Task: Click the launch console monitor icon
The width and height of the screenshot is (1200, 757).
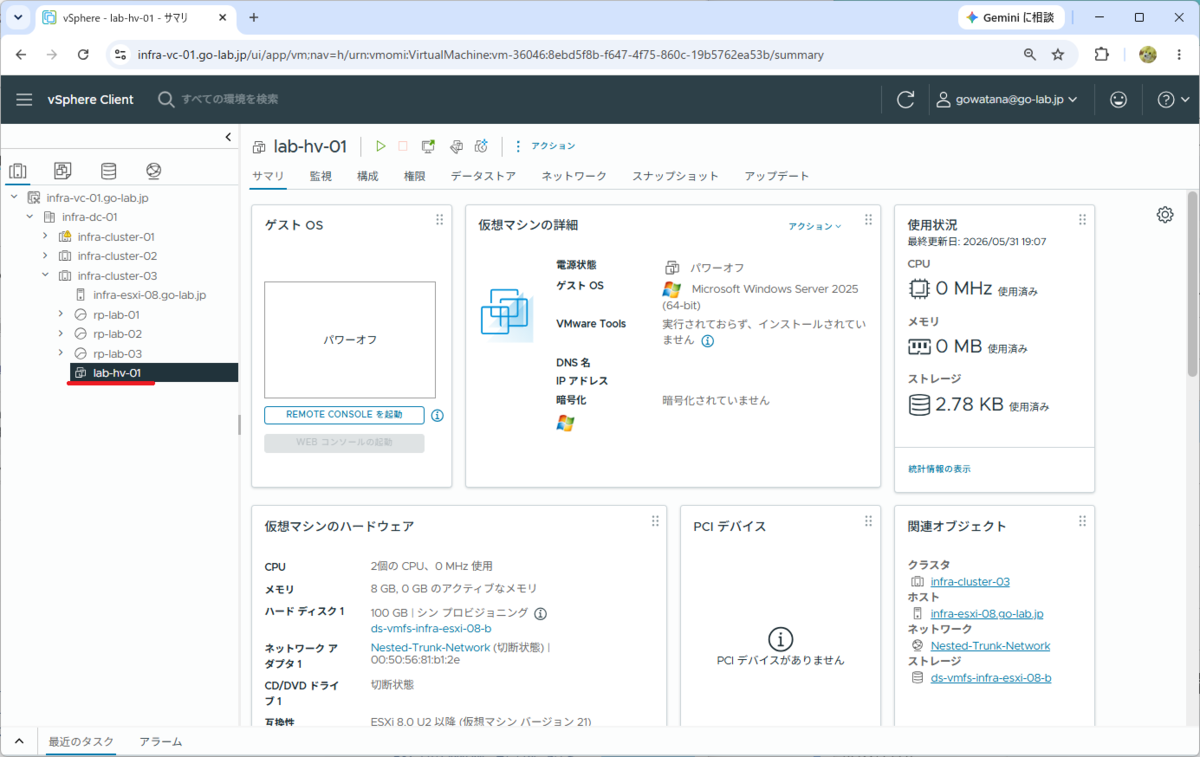Action: click(x=428, y=146)
